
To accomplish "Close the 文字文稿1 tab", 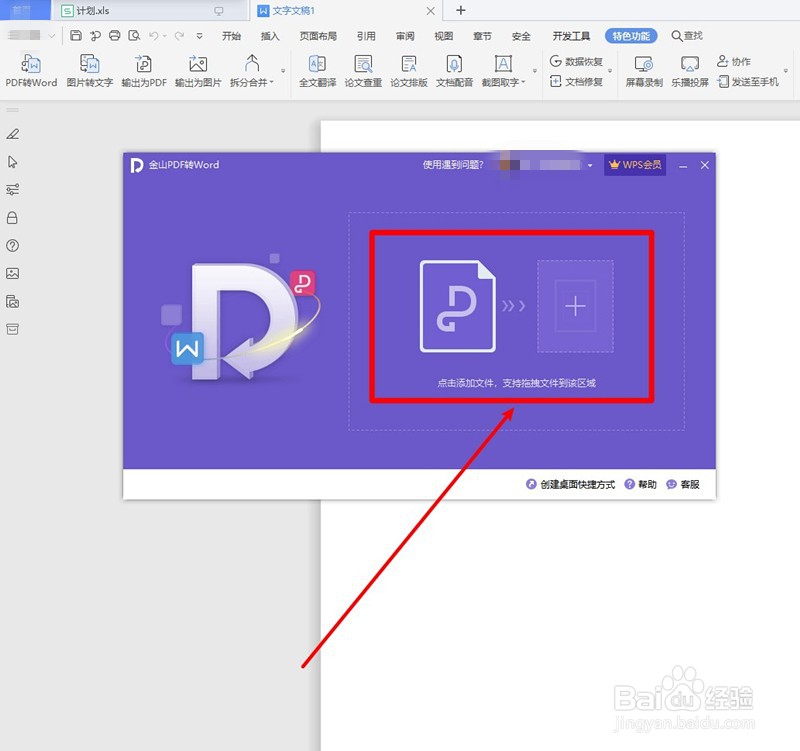I will tap(431, 11).
